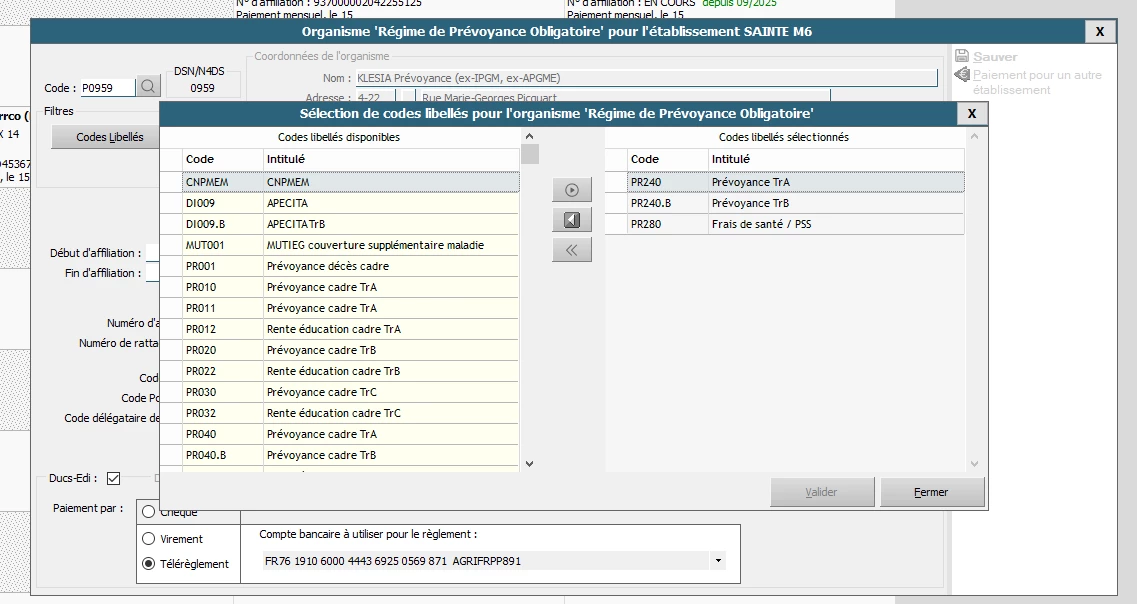Select PR001 Prévoyance décès cadre row
1137x604 pixels.
coord(340,266)
